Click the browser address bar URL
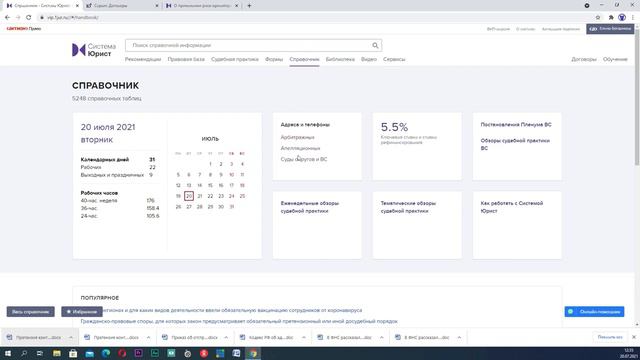Screen dimensions: 640x360 (x=73, y=18)
